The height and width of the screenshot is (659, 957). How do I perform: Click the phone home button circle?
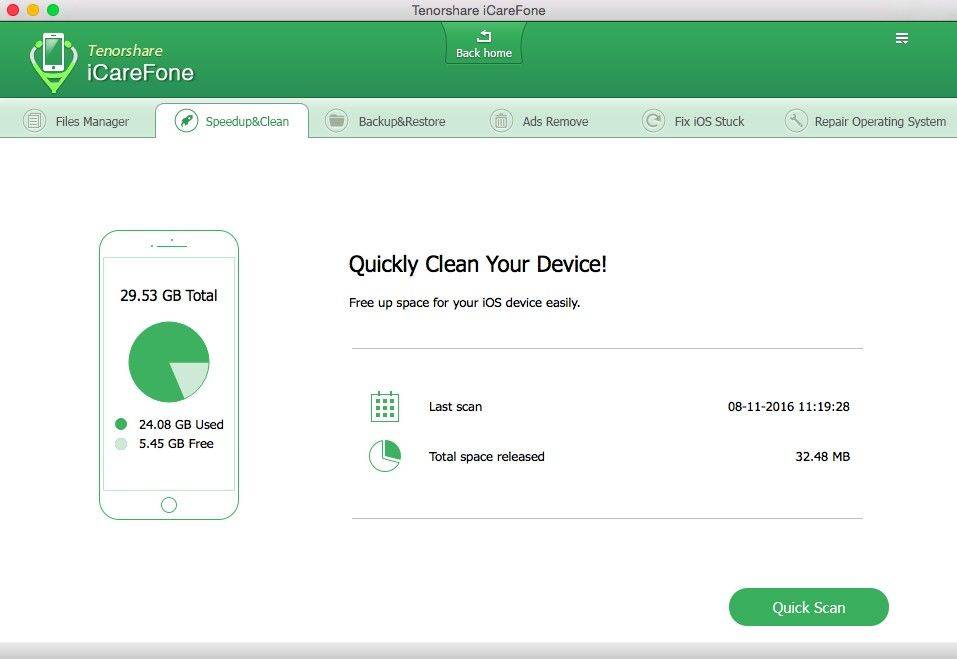click(169, 505)
